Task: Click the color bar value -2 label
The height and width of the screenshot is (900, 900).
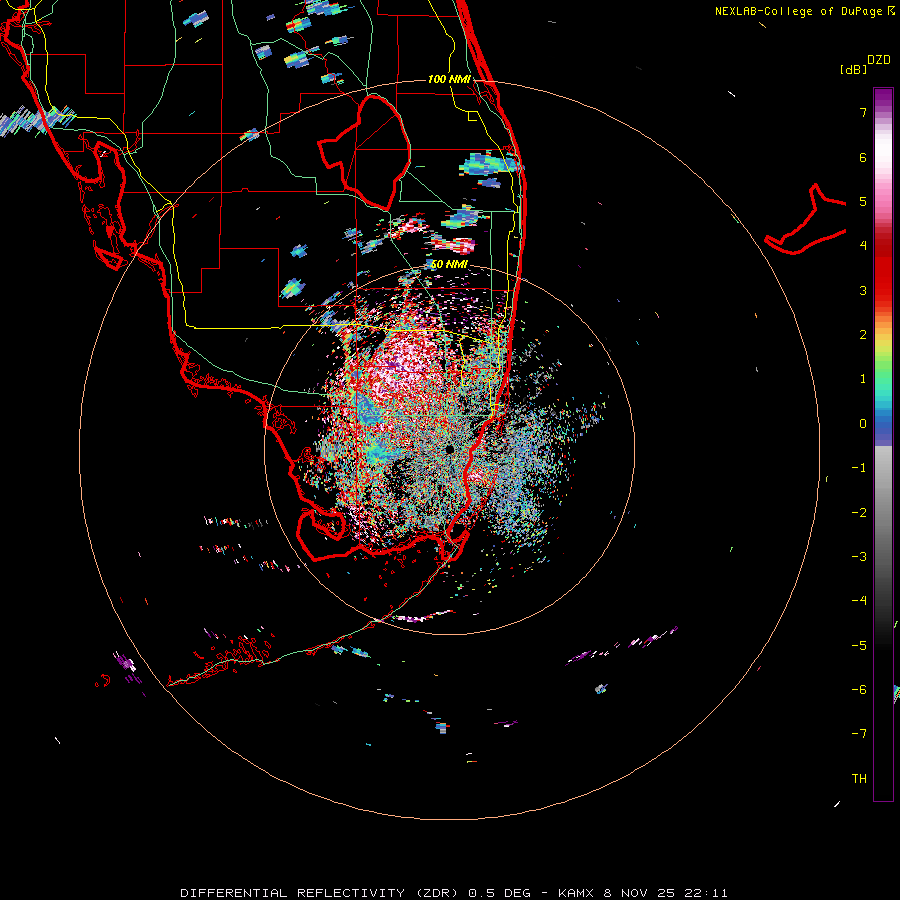Action: tap(859, 513)
